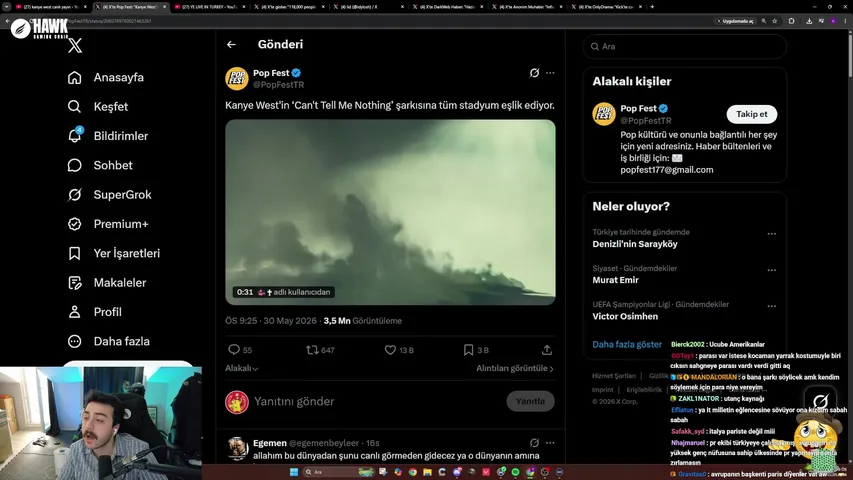Open a new browser tab with plus
The width and height of the screenshot is (853, 480).
click(652, 7)
